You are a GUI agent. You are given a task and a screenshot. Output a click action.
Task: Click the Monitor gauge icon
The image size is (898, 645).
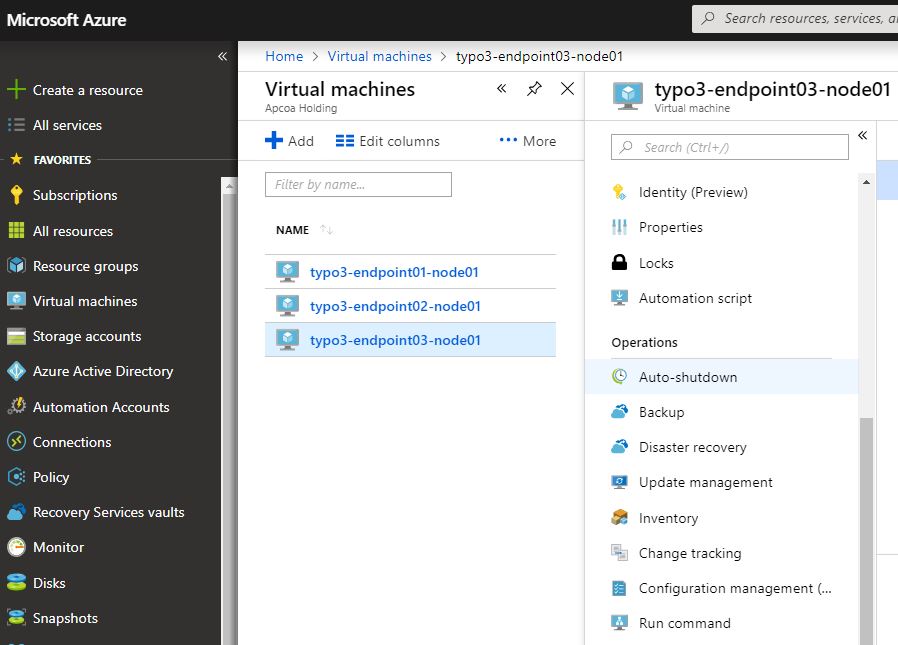(16, 547)
